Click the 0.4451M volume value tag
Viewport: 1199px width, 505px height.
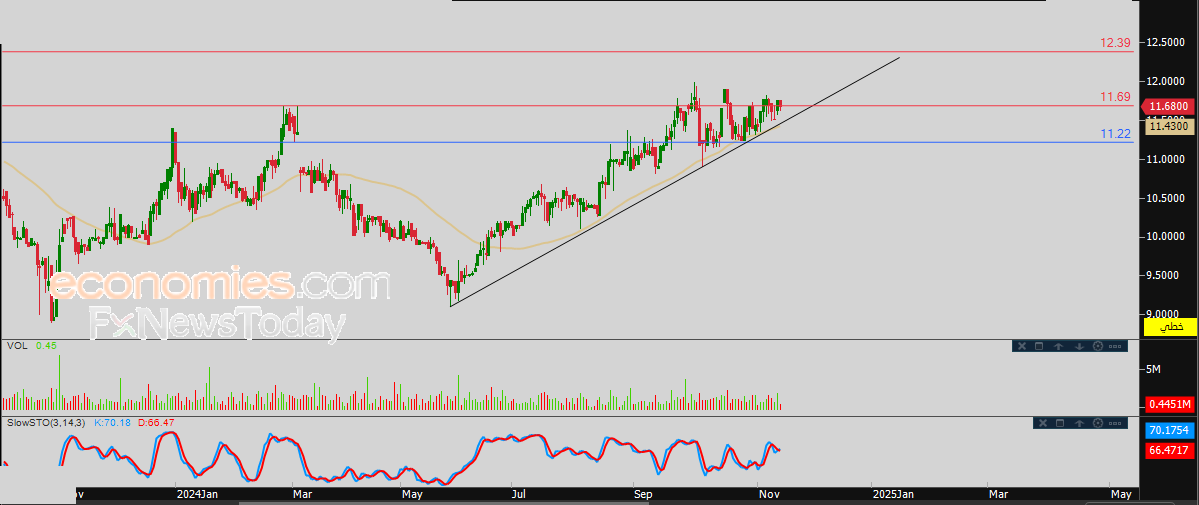pyautogui.click(x=1170, y=404)
